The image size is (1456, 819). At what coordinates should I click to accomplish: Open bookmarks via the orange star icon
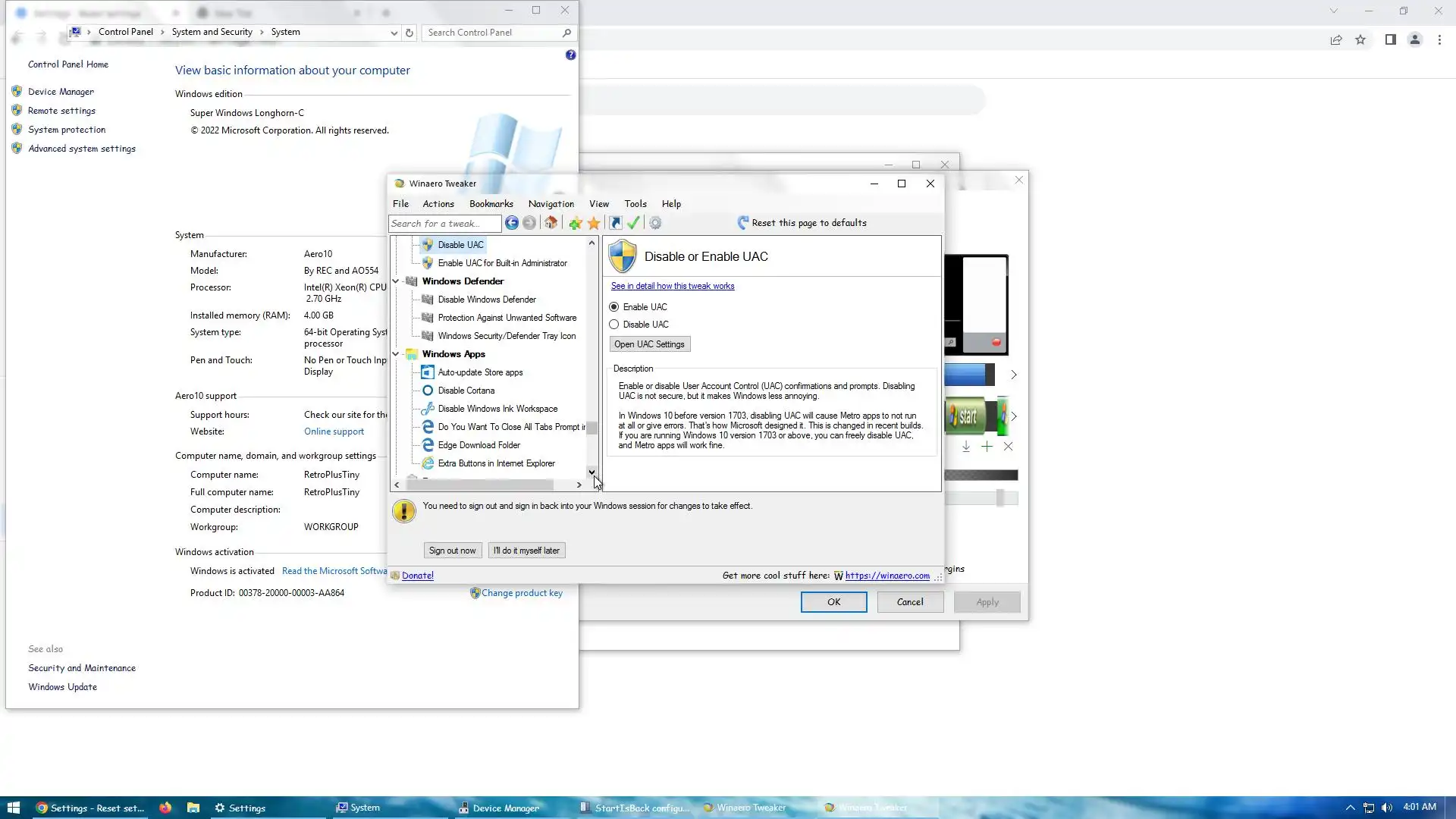(594, 223)
